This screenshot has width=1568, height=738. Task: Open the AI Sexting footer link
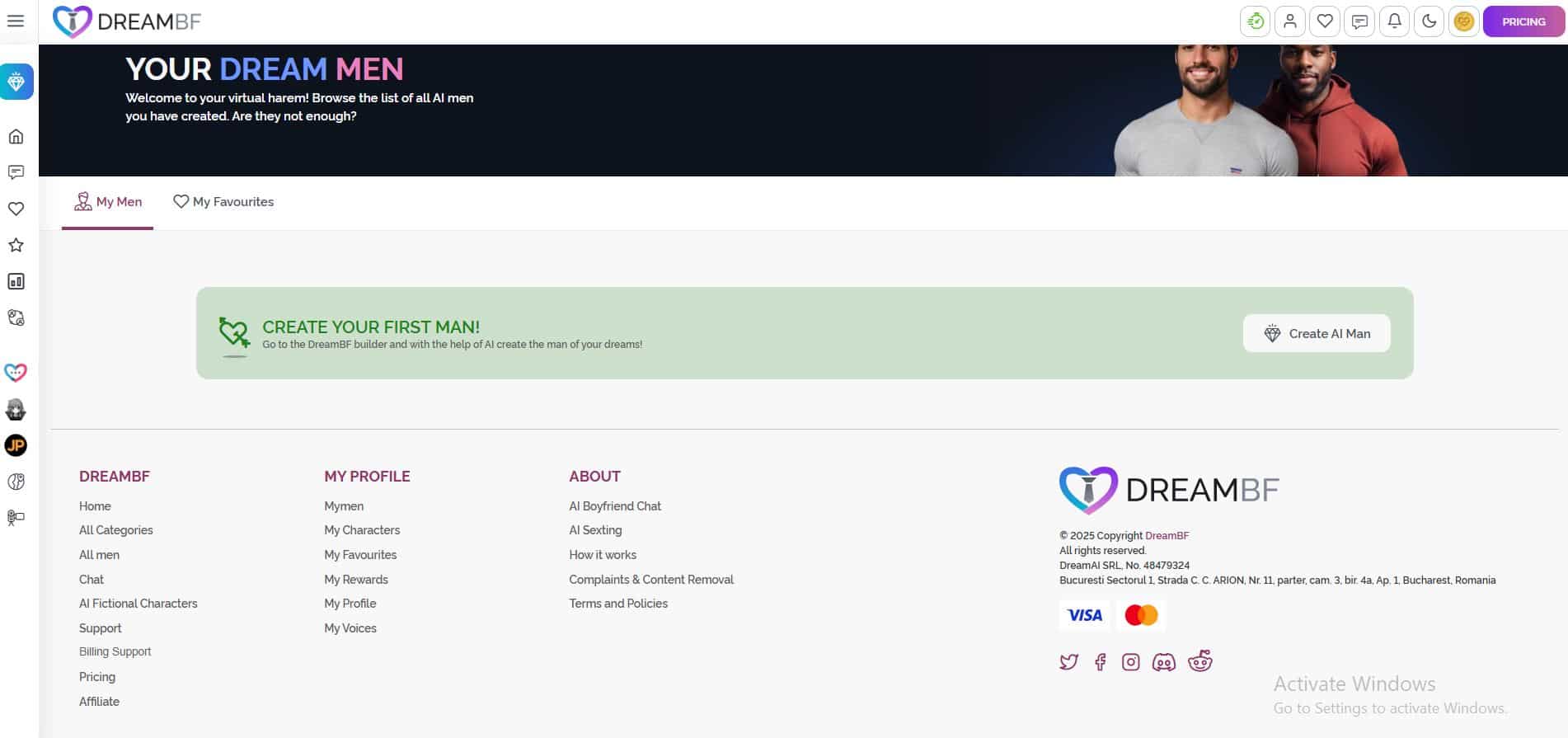pyautogui.click(x=595, y=530)
